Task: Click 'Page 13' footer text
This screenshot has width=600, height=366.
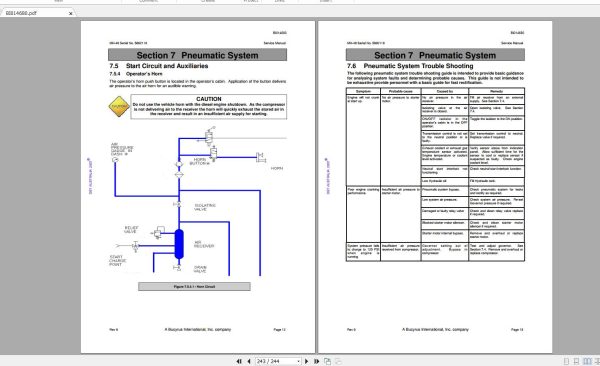Action: coord(517,330)
